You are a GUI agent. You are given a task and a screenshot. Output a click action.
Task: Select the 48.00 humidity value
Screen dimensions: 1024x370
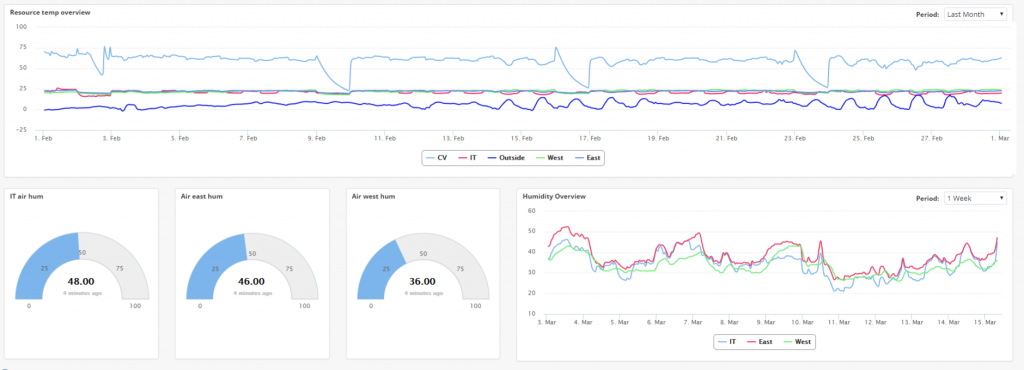82,282
